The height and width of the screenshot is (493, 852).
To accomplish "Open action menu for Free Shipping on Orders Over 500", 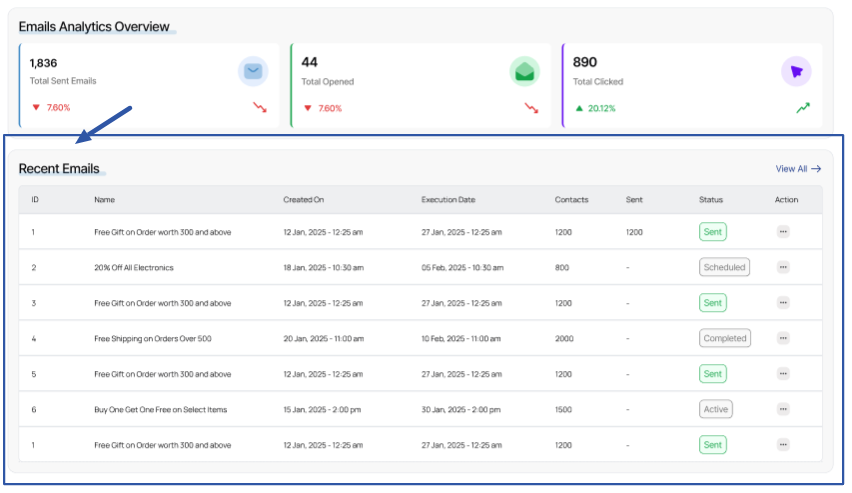I will (x=783, y=338).
